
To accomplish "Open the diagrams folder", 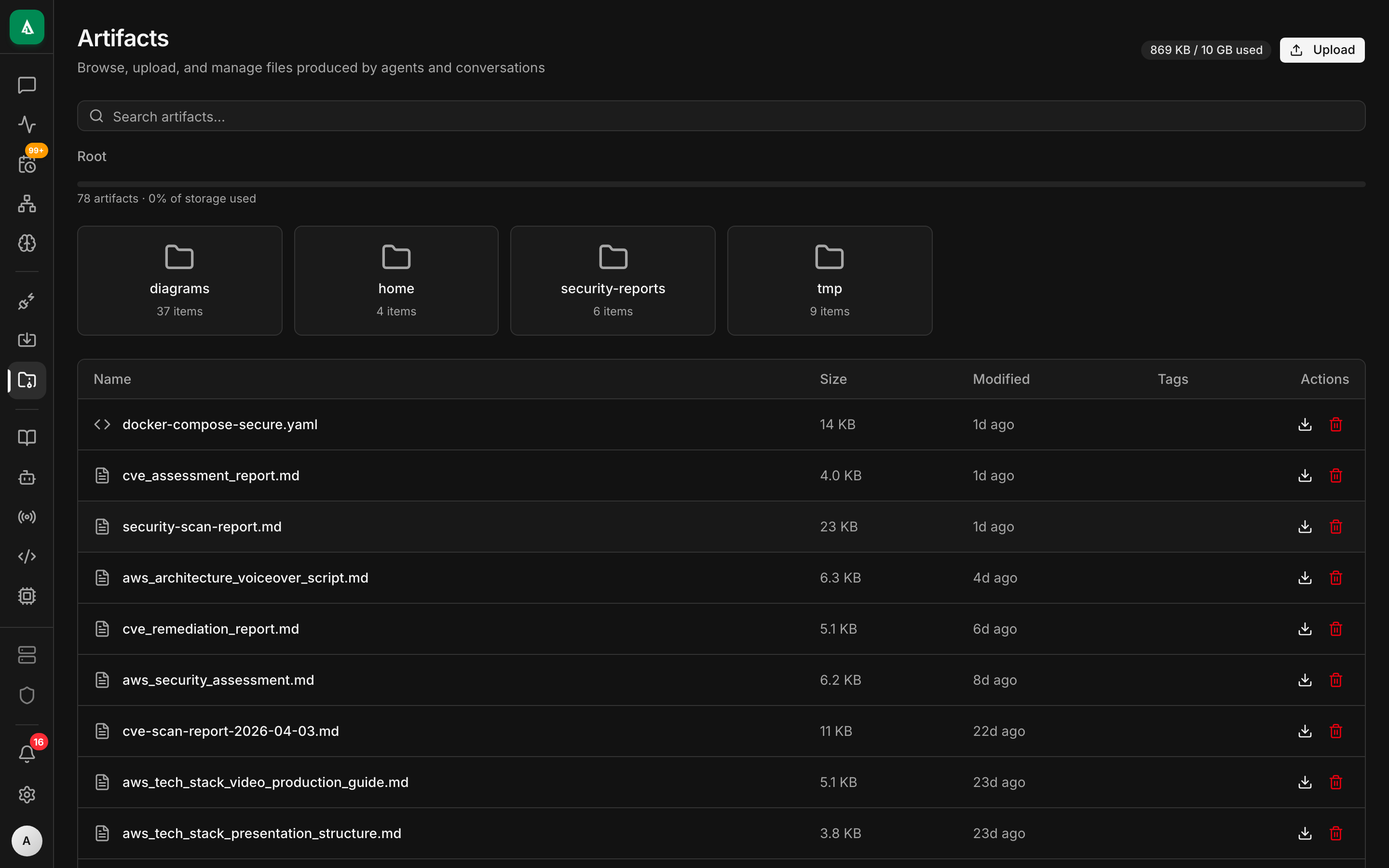I will 179,280.
